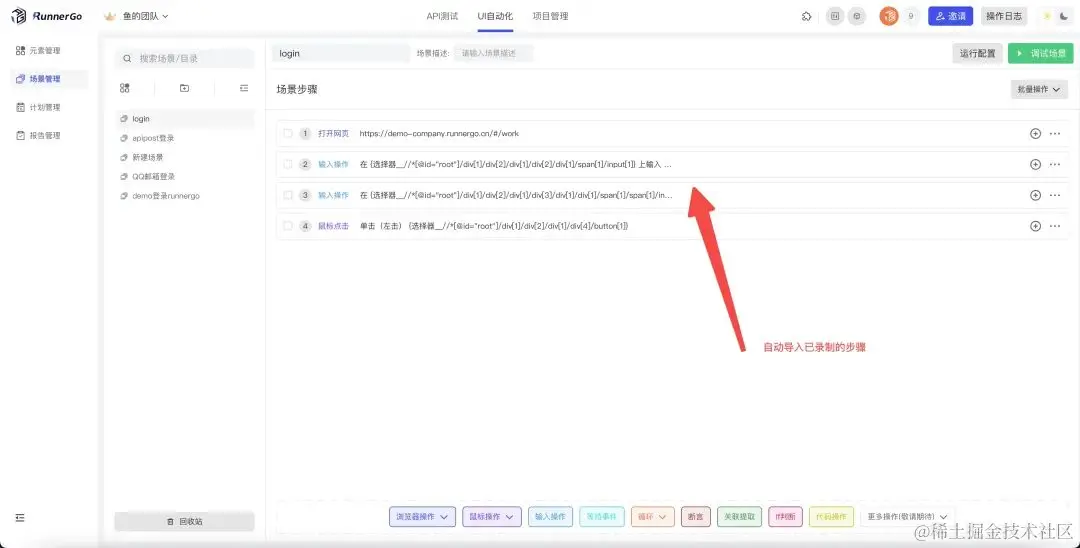Select the apipost登录 scene
The image size is (1080, 548).
(x=185, y=138)
